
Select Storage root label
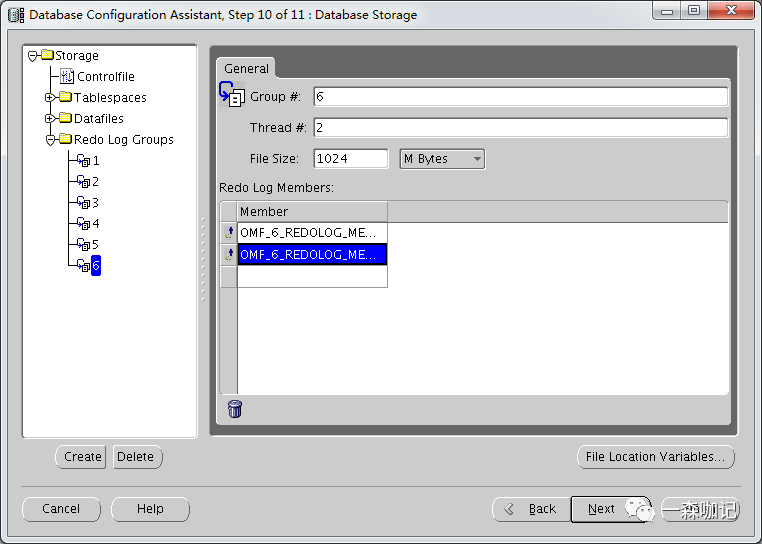coord(77,55)
